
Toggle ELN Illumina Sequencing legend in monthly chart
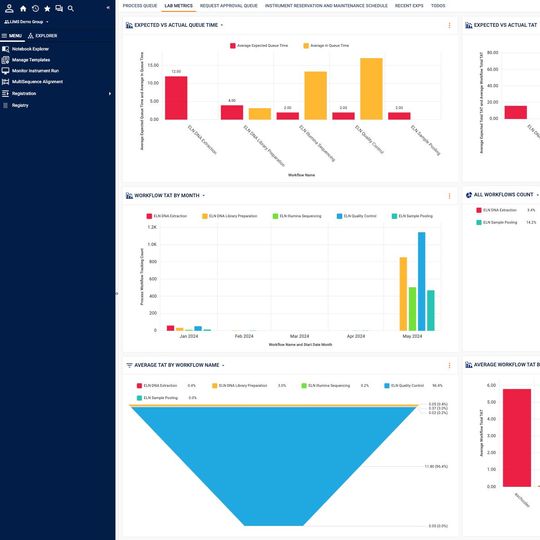[297, 216]
